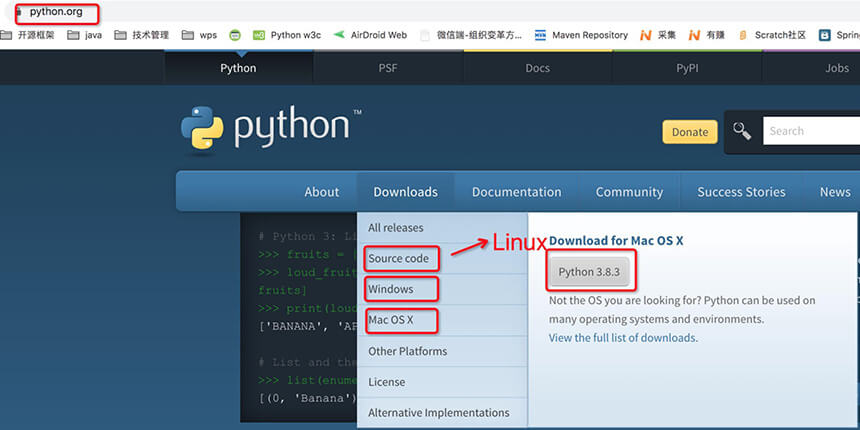Open the 开源框架 bookmark folder
Screen dimensions: 860x430
pyautogui.click(x=29, y=35)
